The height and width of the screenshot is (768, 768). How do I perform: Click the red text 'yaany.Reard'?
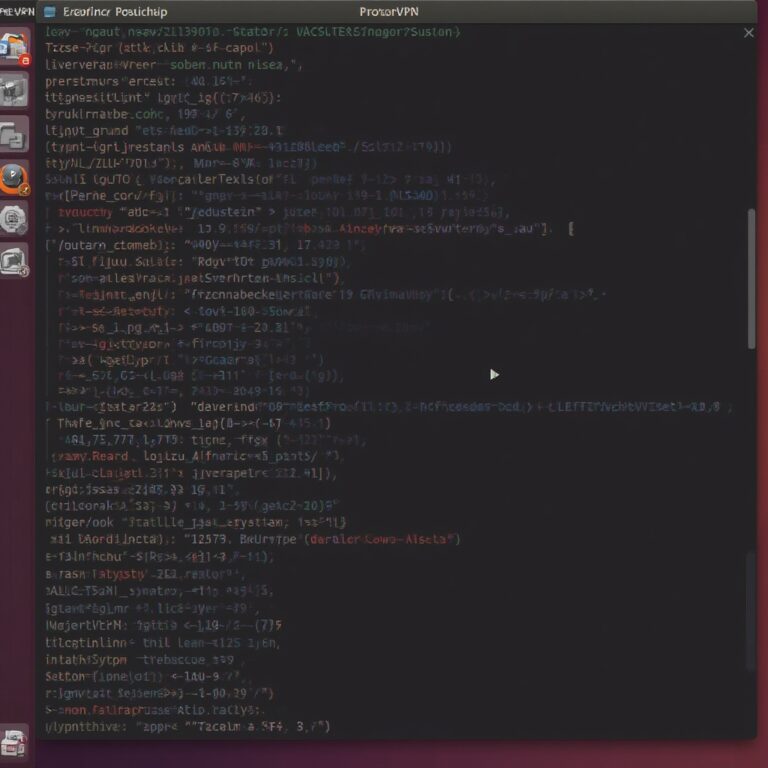click(90, 456)
